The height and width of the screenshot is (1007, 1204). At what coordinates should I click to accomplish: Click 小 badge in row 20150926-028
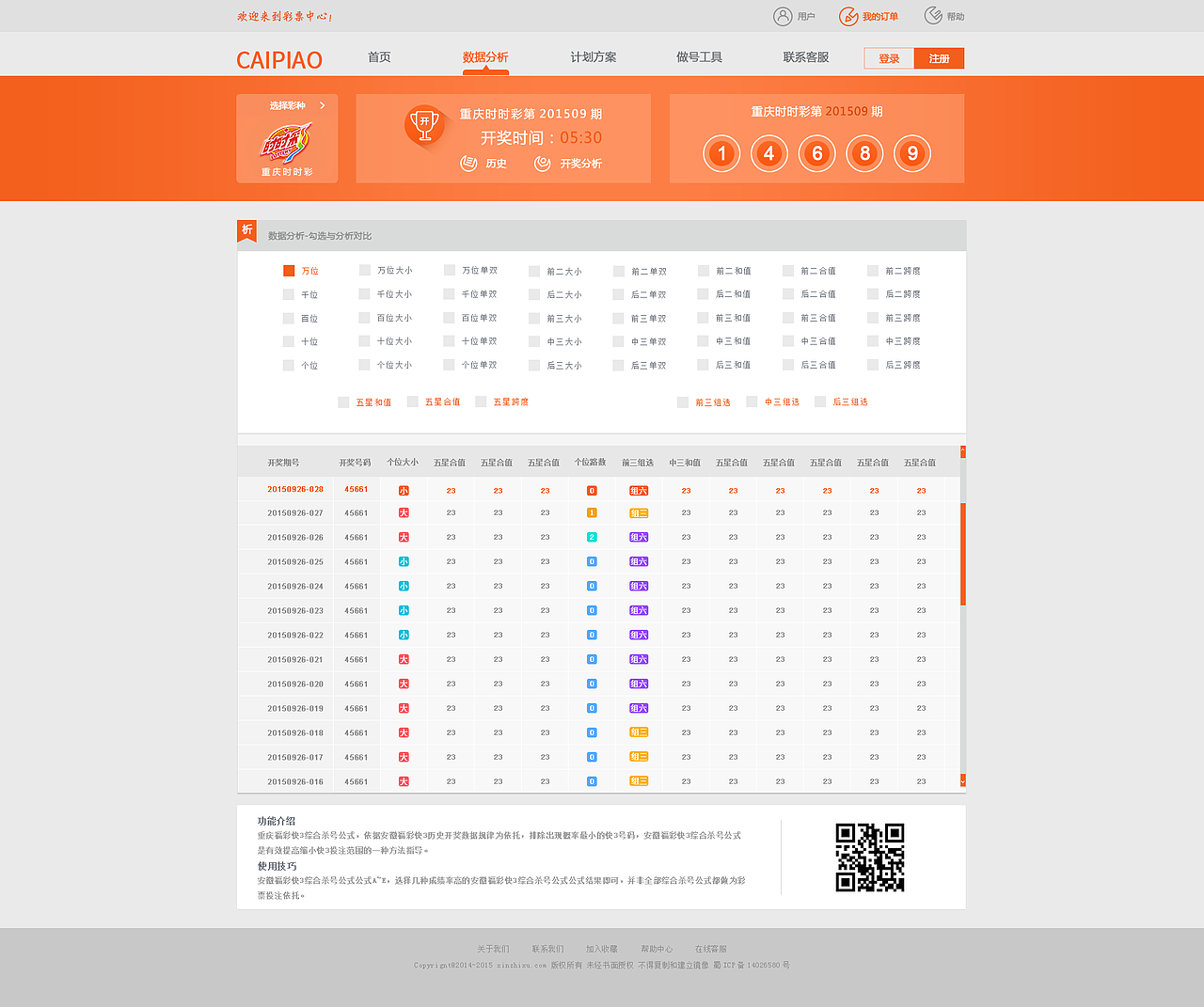404,491
